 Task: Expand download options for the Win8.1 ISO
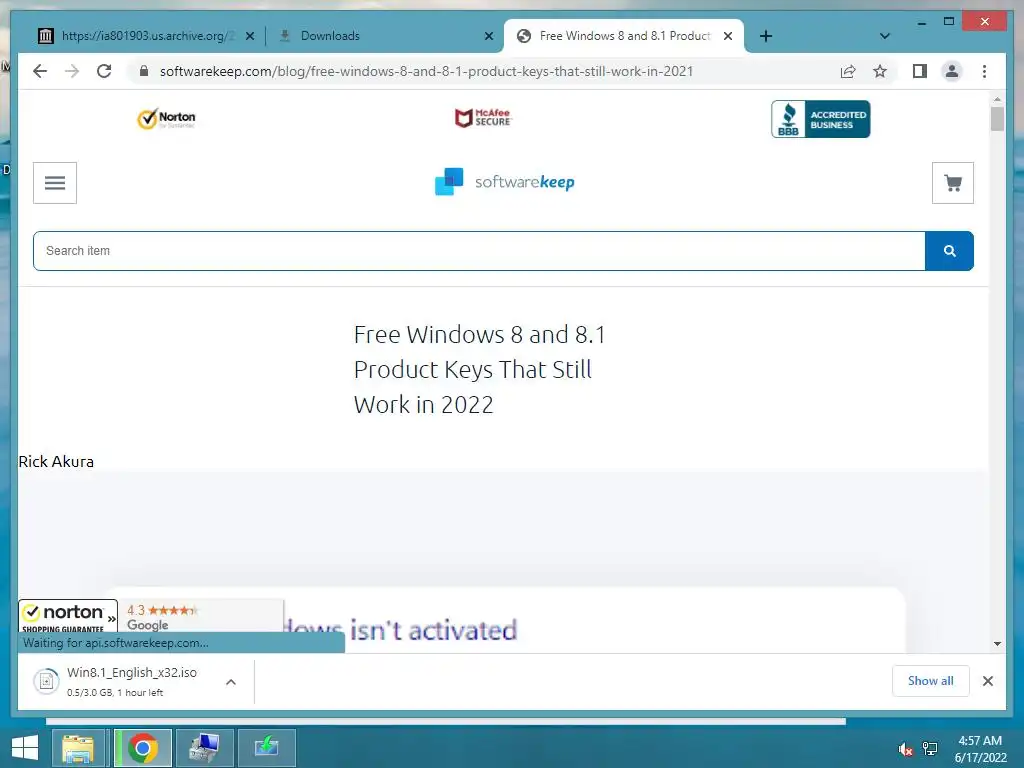click(x=231, y=682)
